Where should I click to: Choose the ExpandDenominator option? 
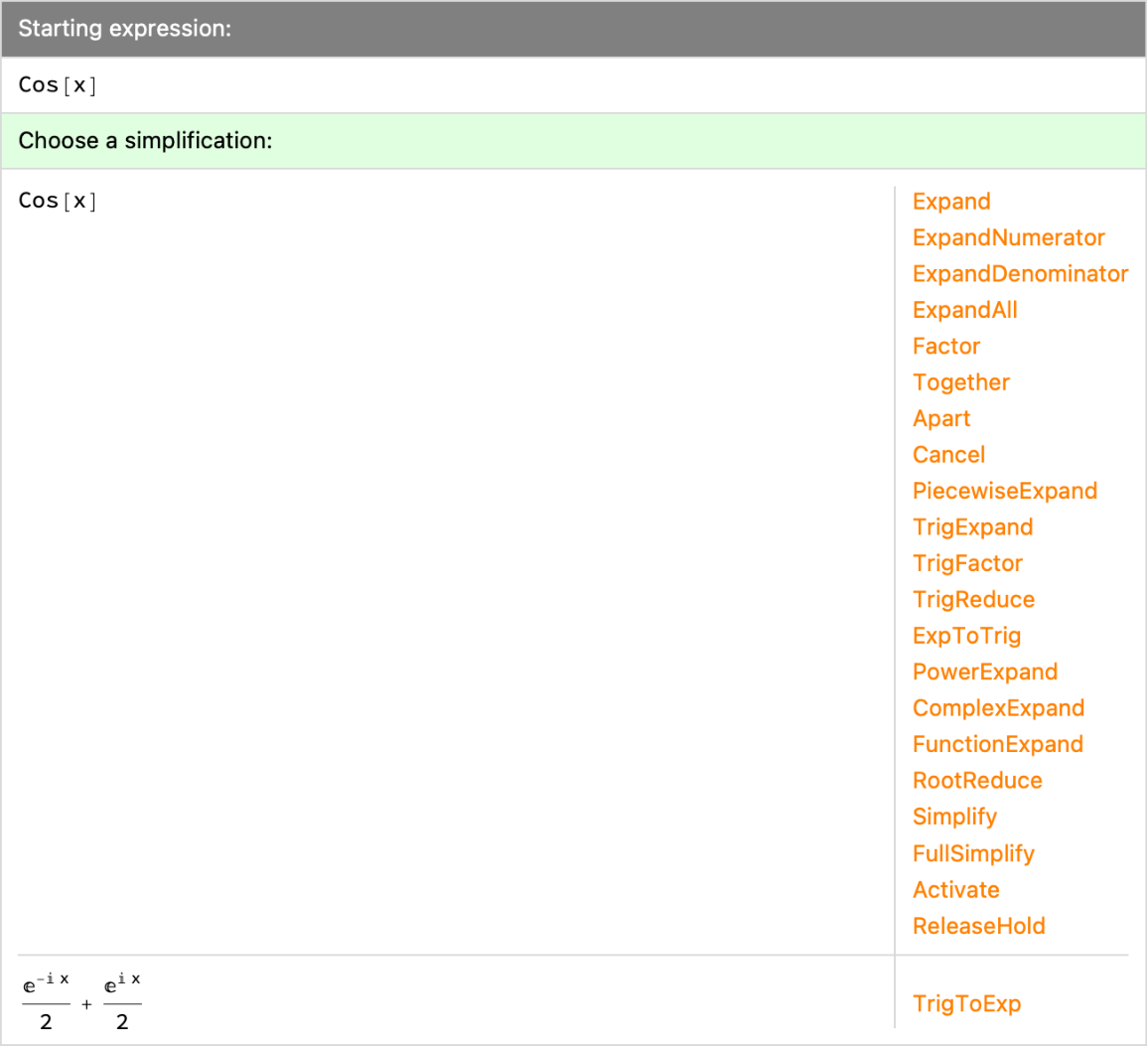pos(1020,274)
